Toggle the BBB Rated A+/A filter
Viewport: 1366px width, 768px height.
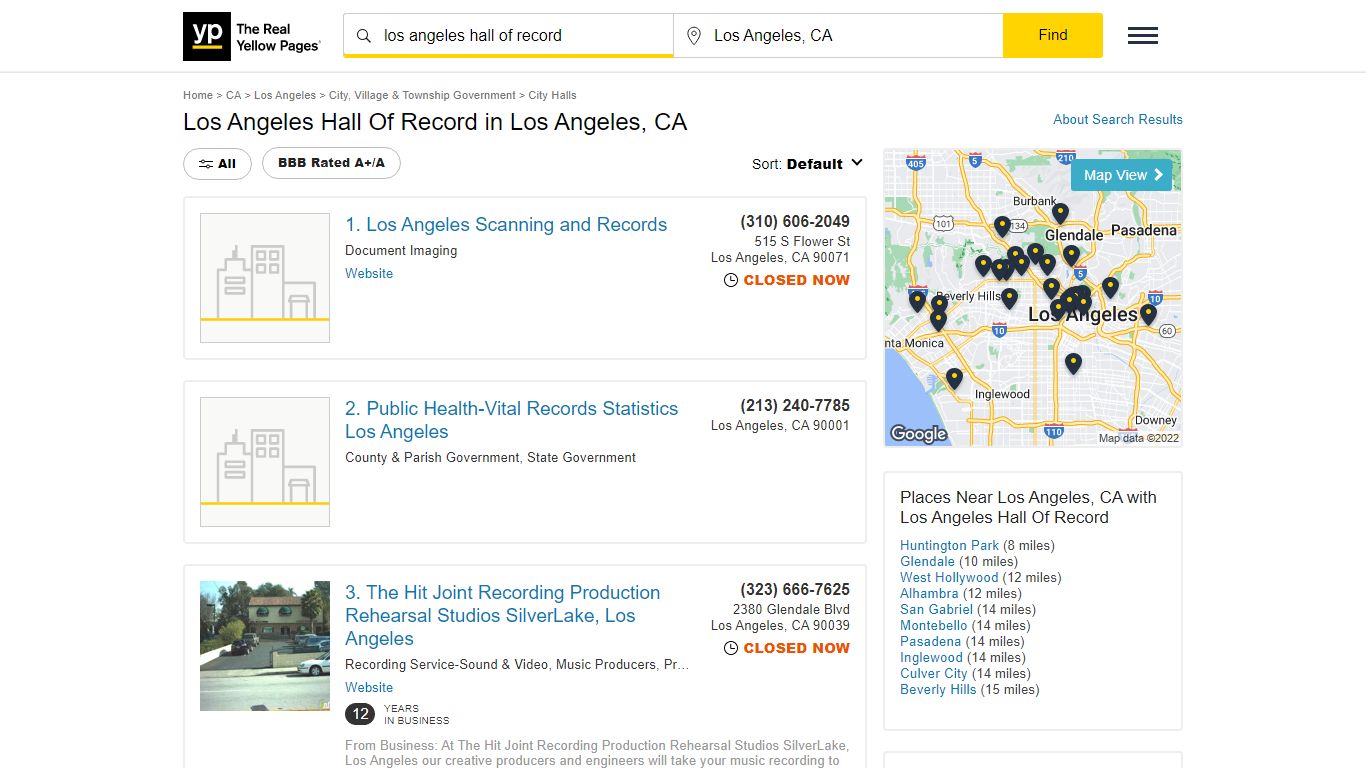pos(331,163)
